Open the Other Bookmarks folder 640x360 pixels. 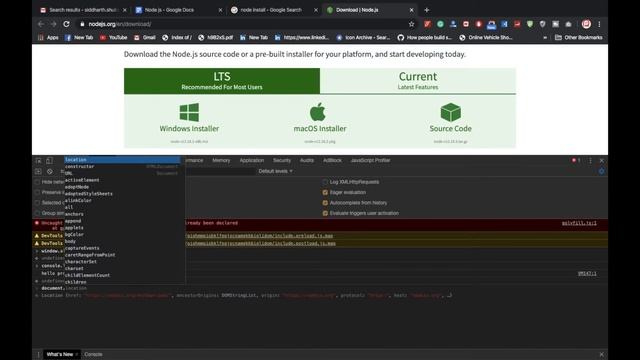(579, 38)
